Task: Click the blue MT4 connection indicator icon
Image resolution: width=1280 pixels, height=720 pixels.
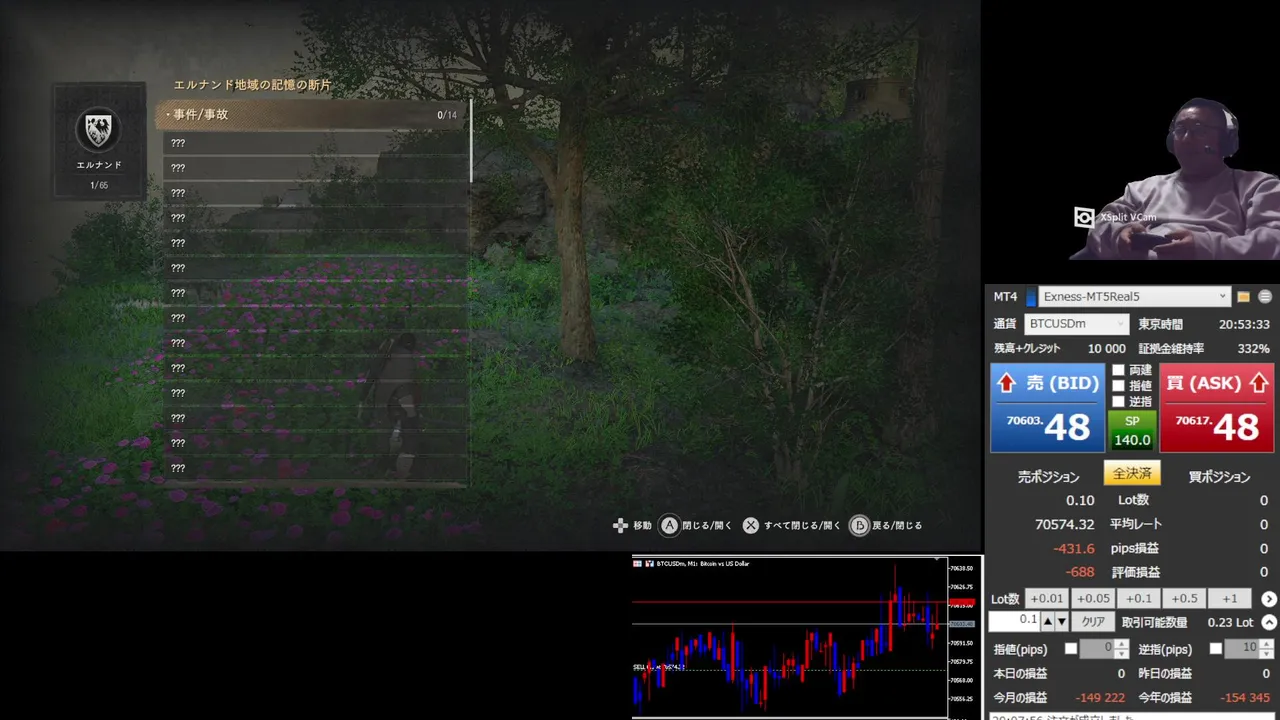Action: [1030, 297]
